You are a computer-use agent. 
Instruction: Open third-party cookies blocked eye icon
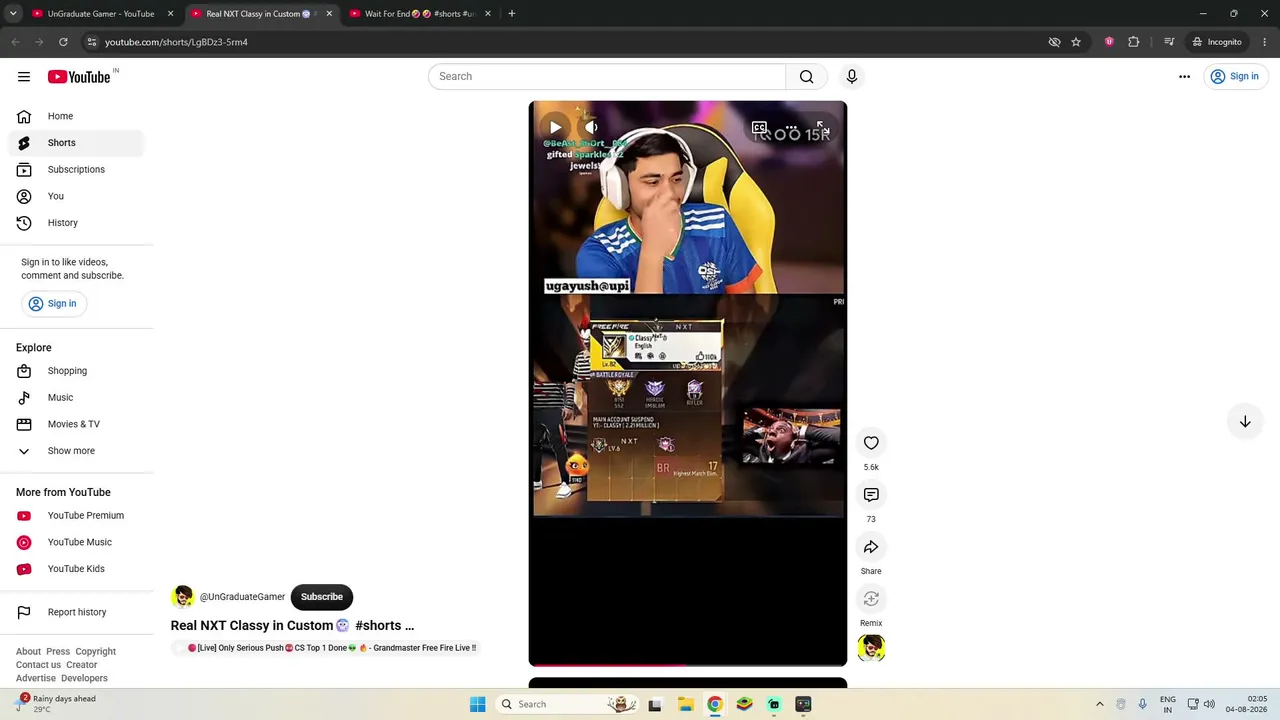click(1054, 42)
